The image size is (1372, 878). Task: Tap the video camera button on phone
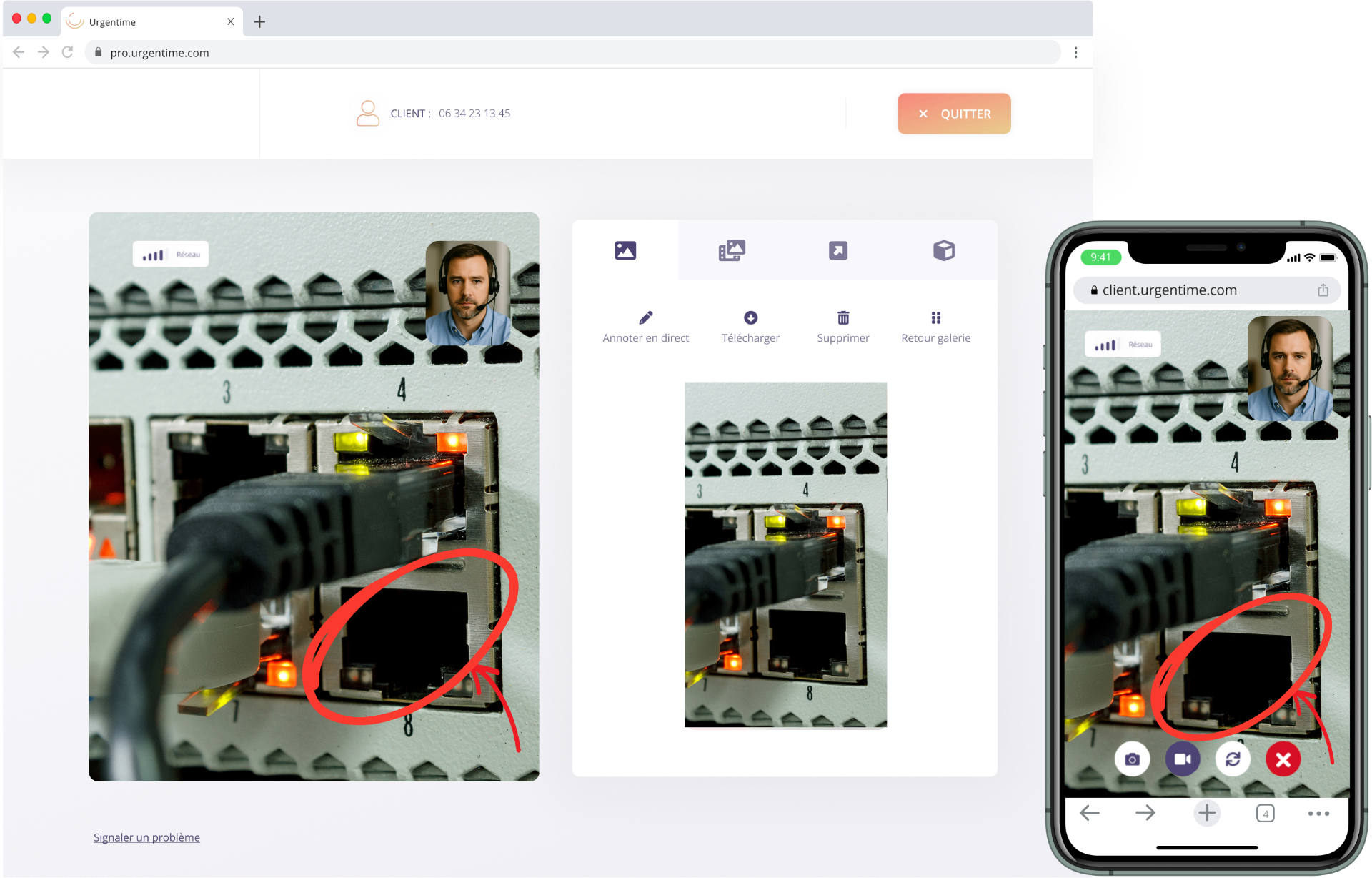click(1183, 759)
